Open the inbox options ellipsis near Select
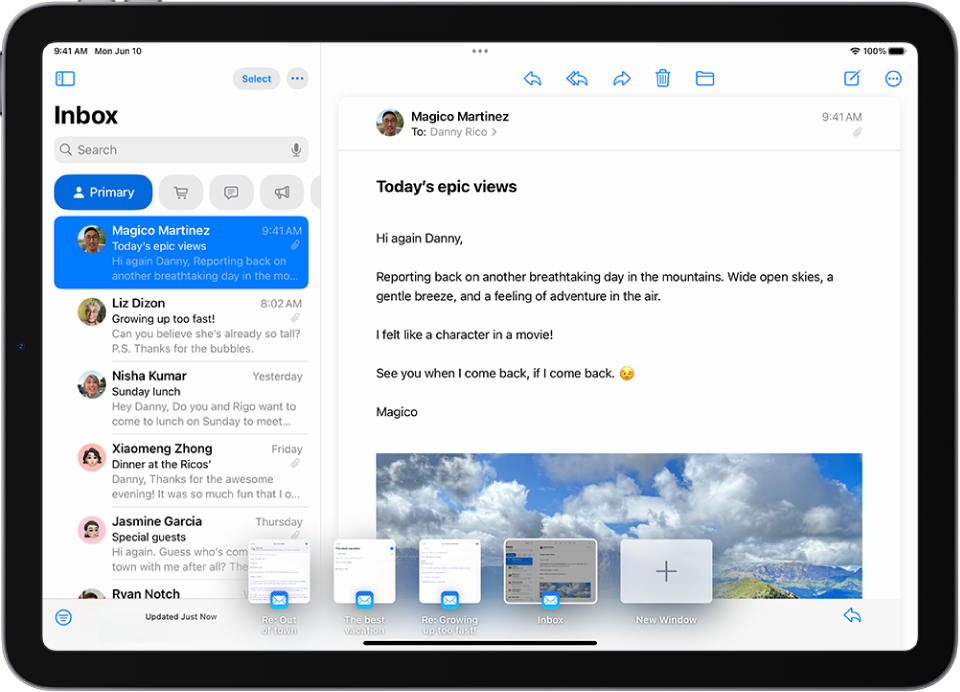Viewport: 960px width, 692px height. coord(297,78)
